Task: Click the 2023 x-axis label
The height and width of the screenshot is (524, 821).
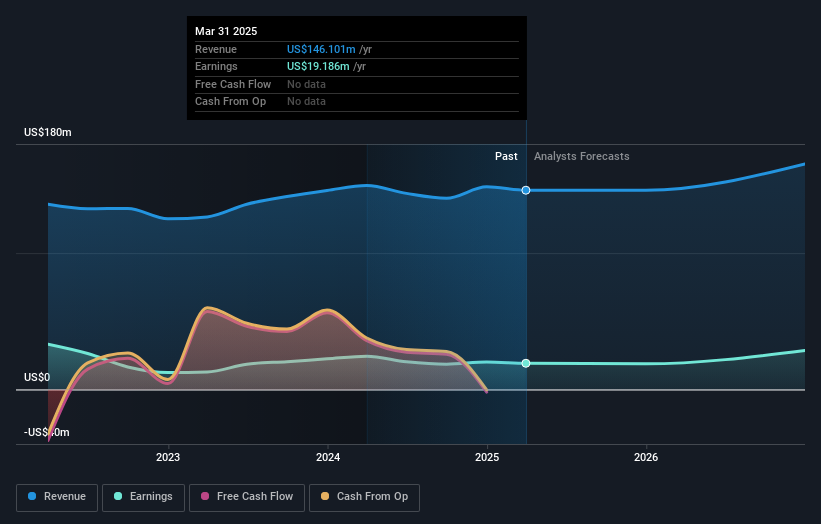Action: [x=168, y=458]
